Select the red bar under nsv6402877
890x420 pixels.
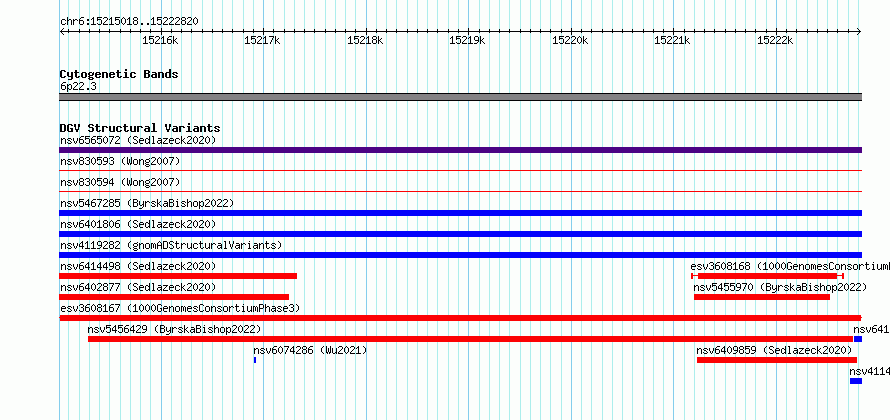coord(174,297)
